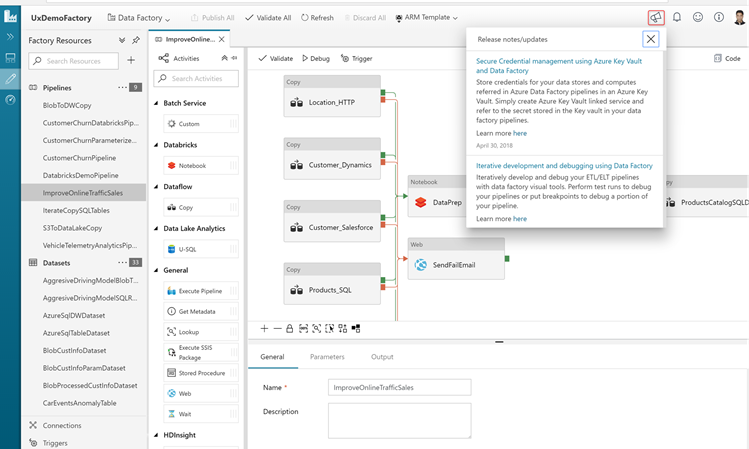The image size is (749, 449).
Task: Select the Lookup activity in palette
Action: point(201,332)
